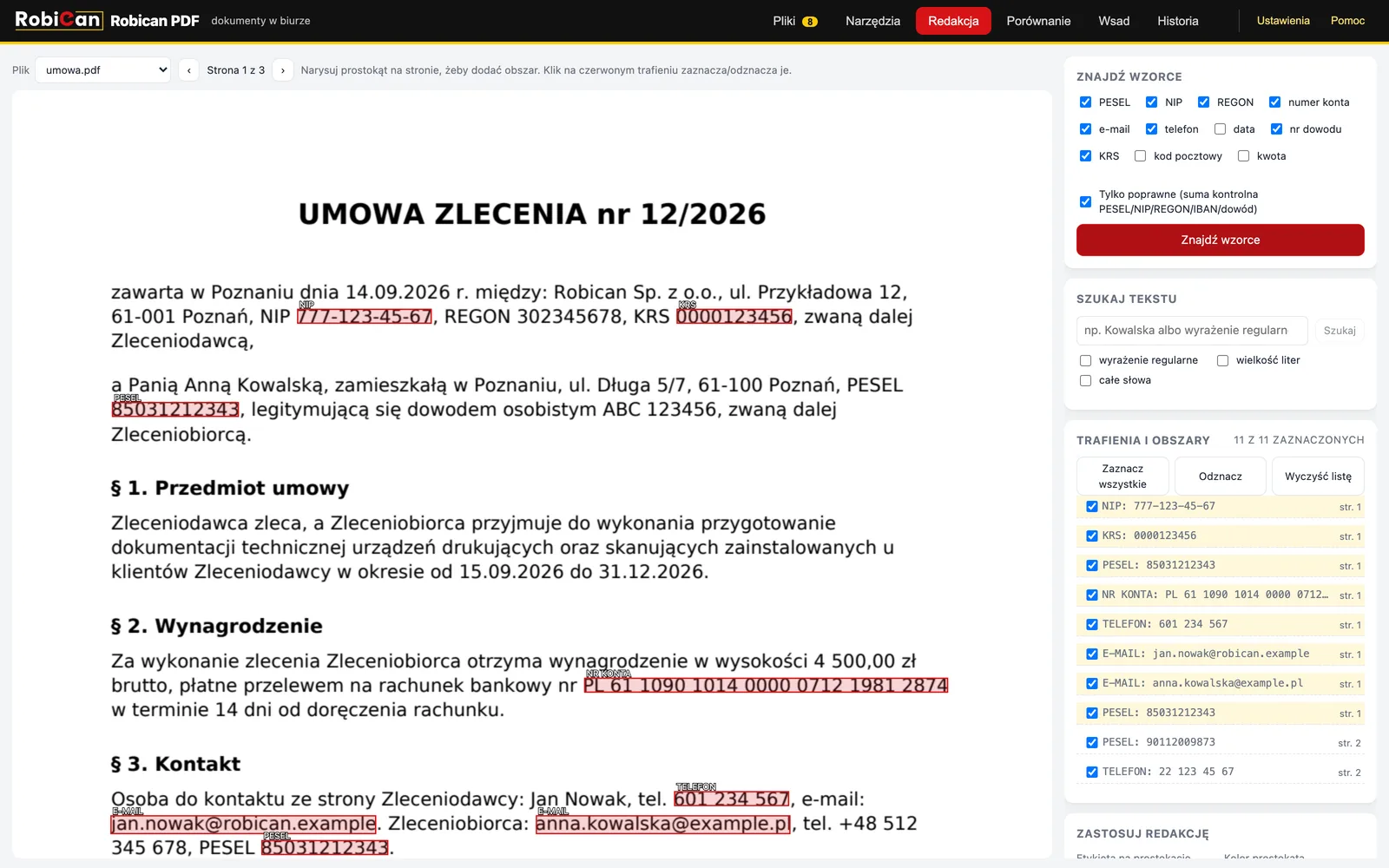This screenshot has height=868, width=1389.
Task: Click the document title 'UMOWA ZLECENIA nr 12/2026'
Action: pyautogui.click(x=532, y=214)
